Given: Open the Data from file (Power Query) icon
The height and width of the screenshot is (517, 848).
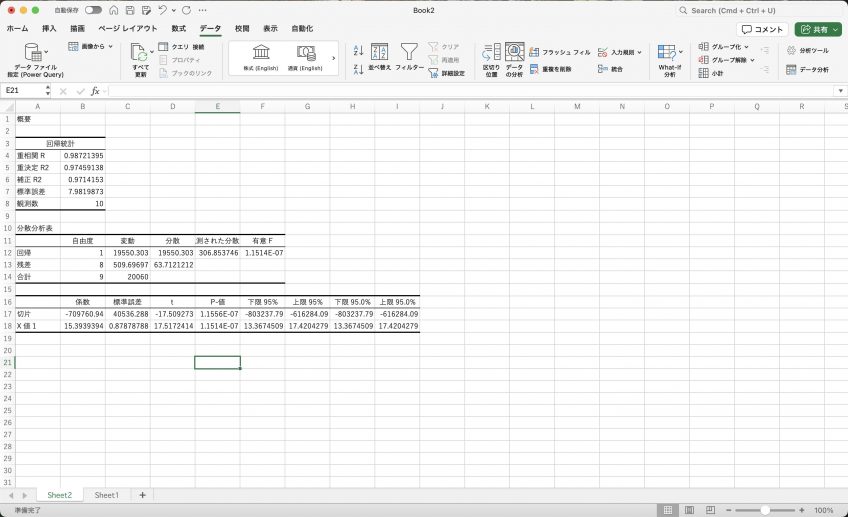Looking at the screenshot, I should coord(34,52).
